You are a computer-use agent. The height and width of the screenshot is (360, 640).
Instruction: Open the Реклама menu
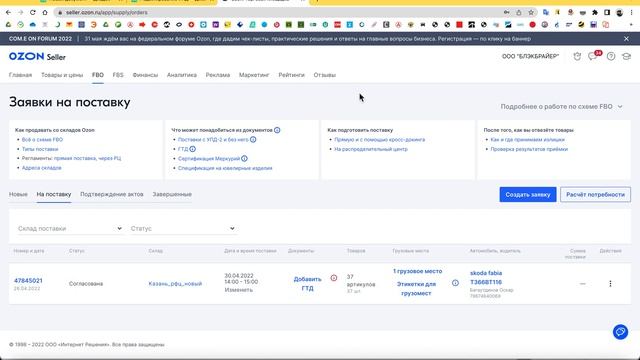(218, 75)
